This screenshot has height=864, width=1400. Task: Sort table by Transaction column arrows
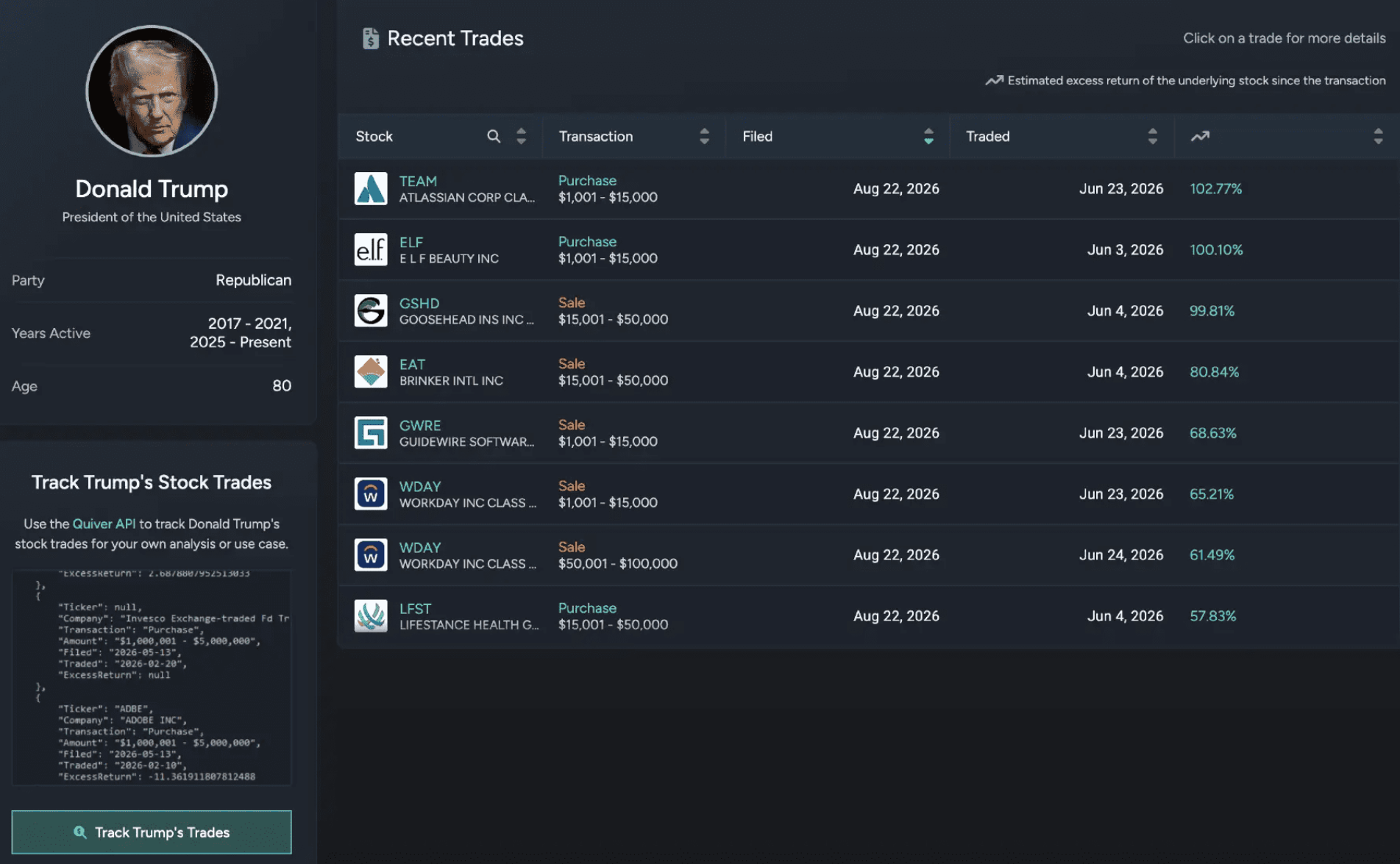point(704,136)
